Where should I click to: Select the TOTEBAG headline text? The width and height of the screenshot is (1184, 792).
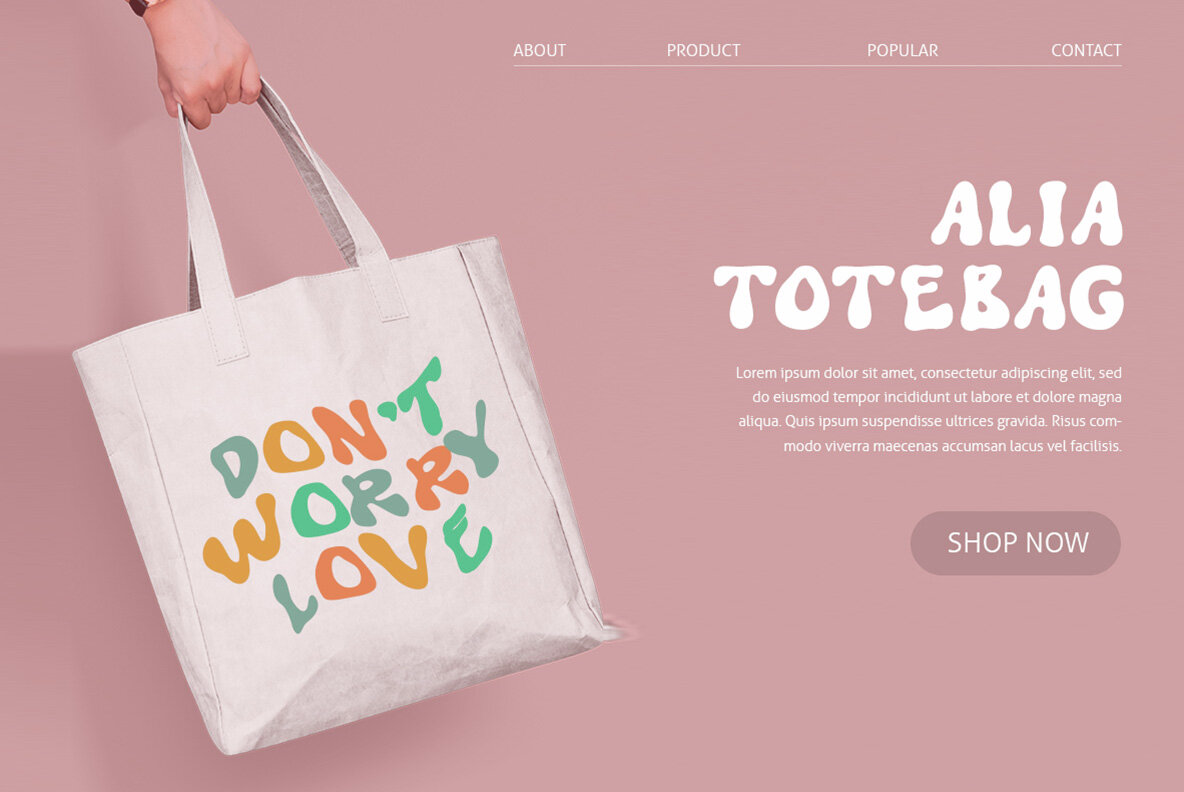[x=919, y=297]
